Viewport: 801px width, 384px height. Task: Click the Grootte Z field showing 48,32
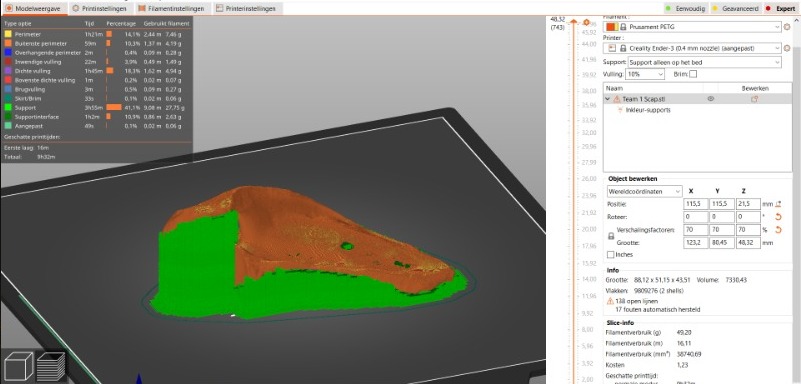[748, 243]
